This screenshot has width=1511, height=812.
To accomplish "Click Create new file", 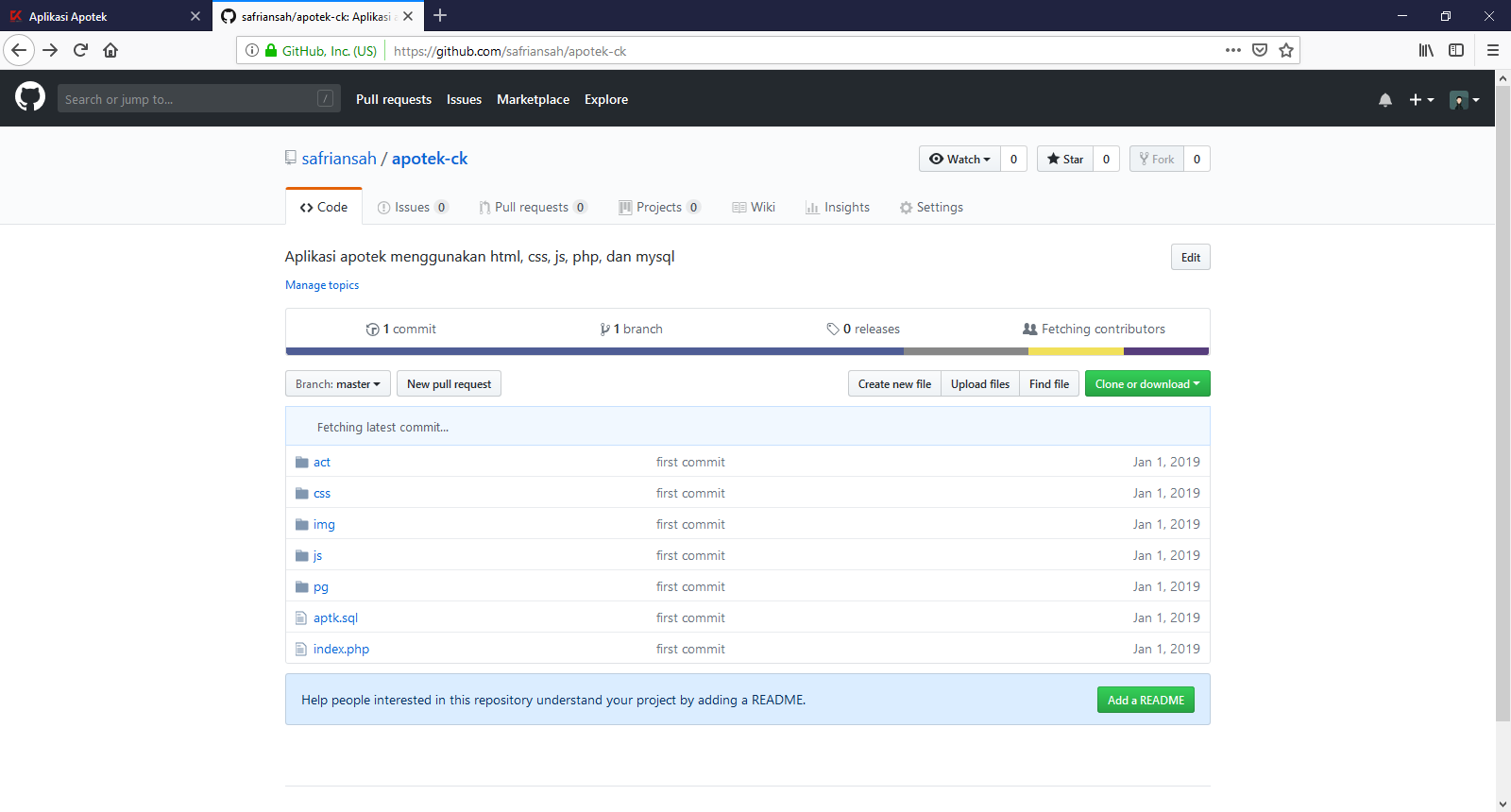I will tap(894, 383).
